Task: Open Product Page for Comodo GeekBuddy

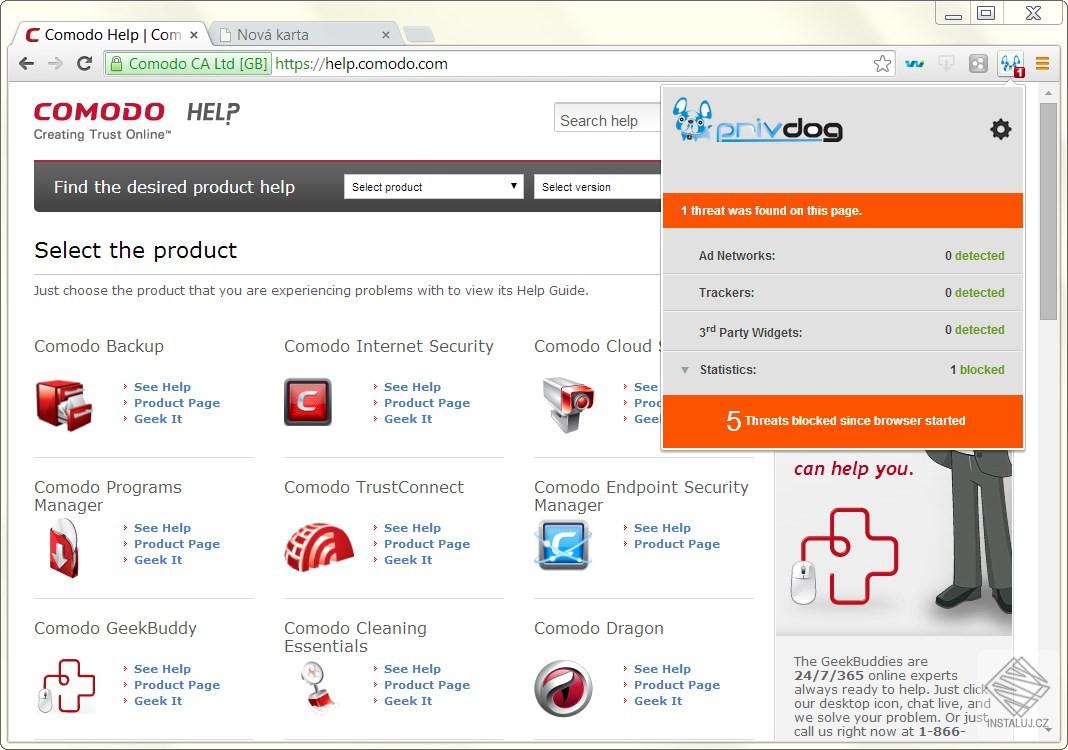Action: click(177, 685)
